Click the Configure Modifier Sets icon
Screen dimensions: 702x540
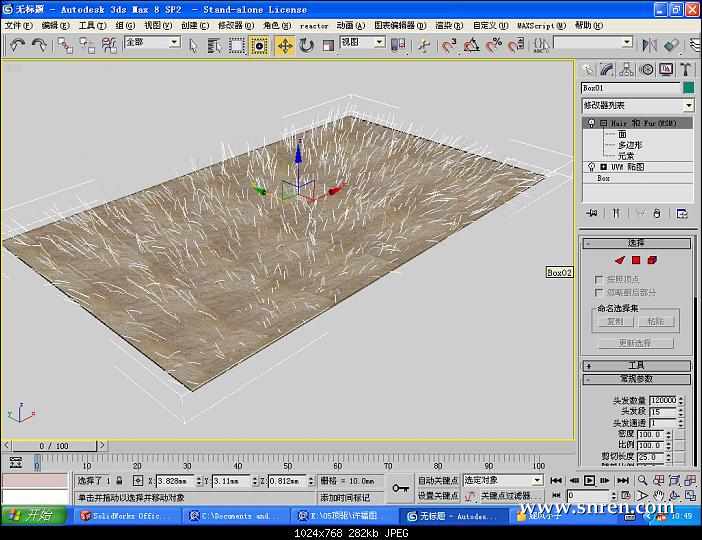tap(682, 213)
